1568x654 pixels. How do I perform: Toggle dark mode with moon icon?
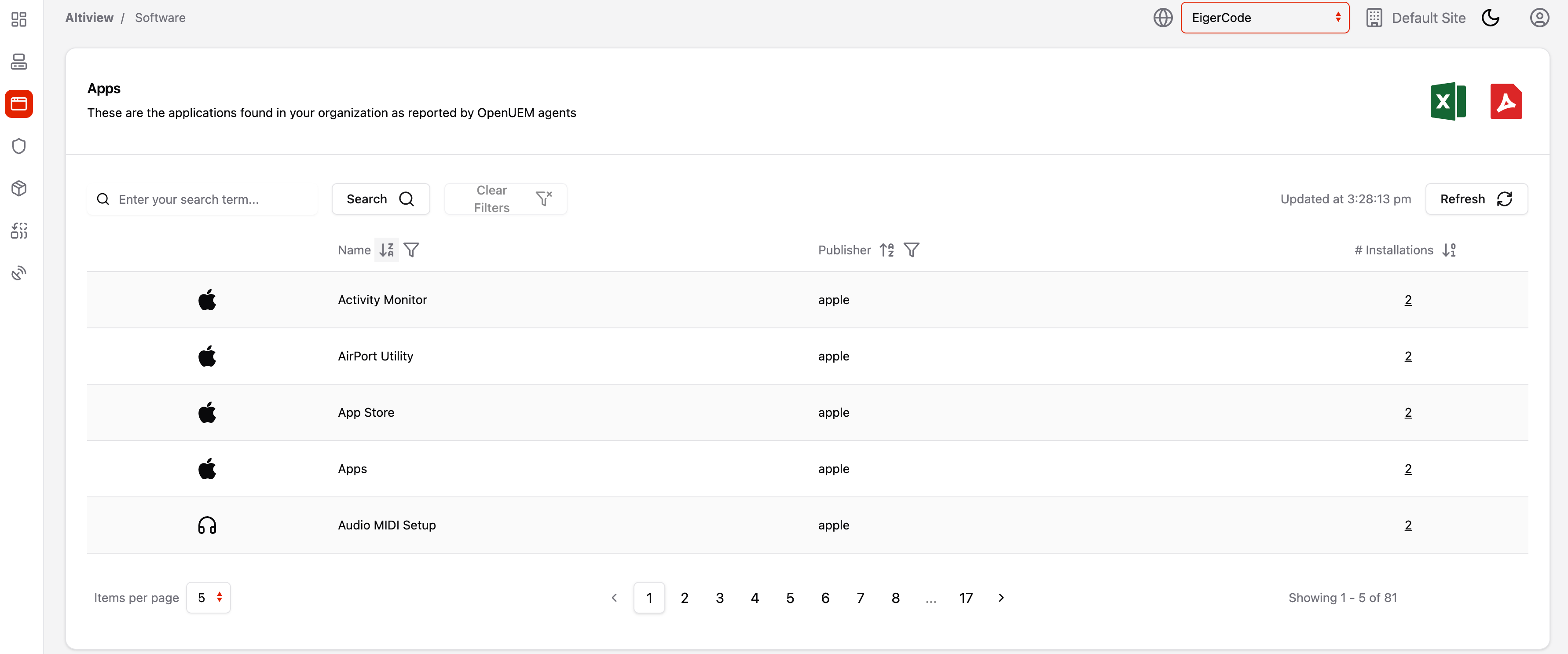click(1490, 18)
